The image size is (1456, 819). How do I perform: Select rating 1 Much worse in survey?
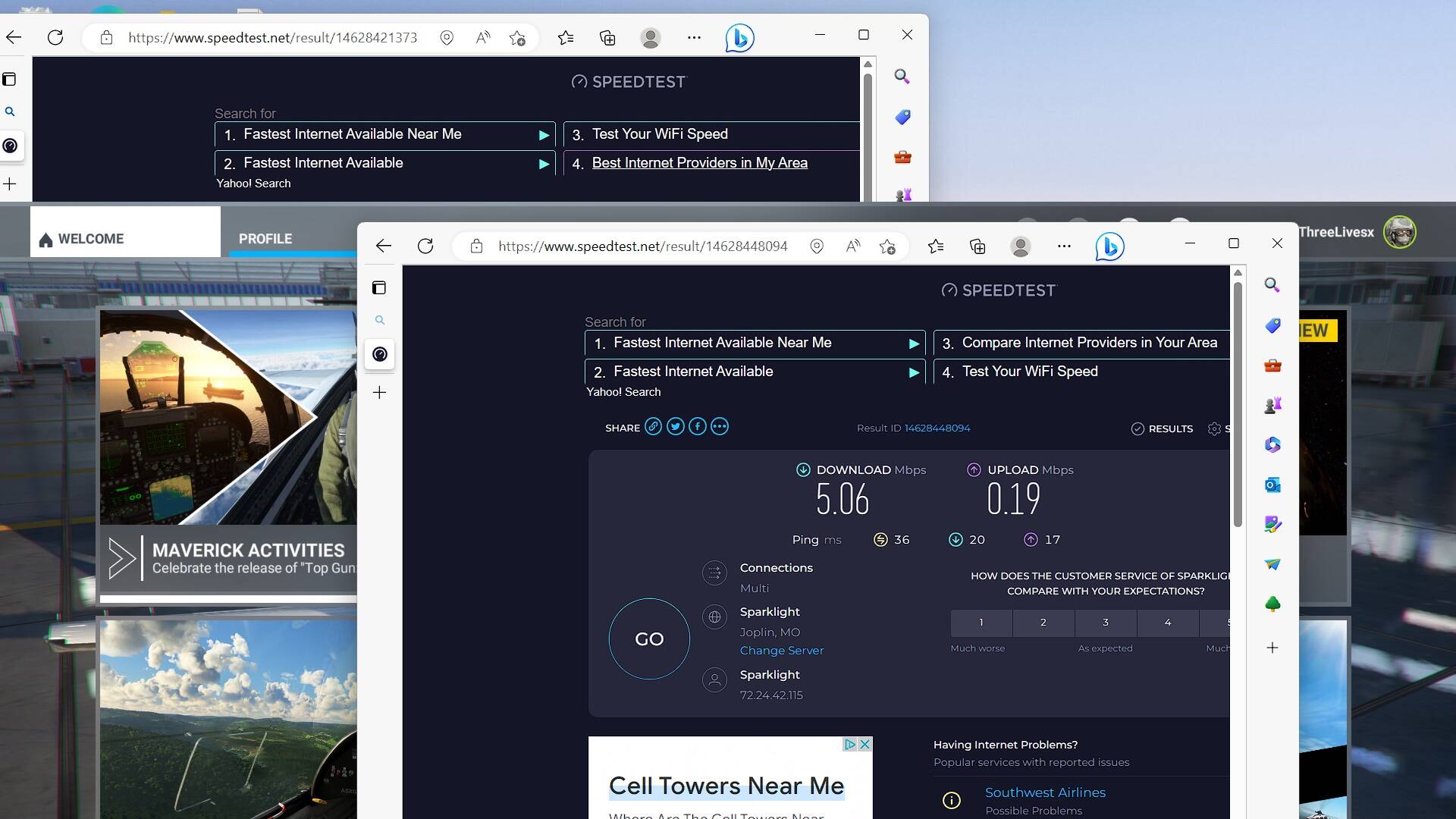981,622
